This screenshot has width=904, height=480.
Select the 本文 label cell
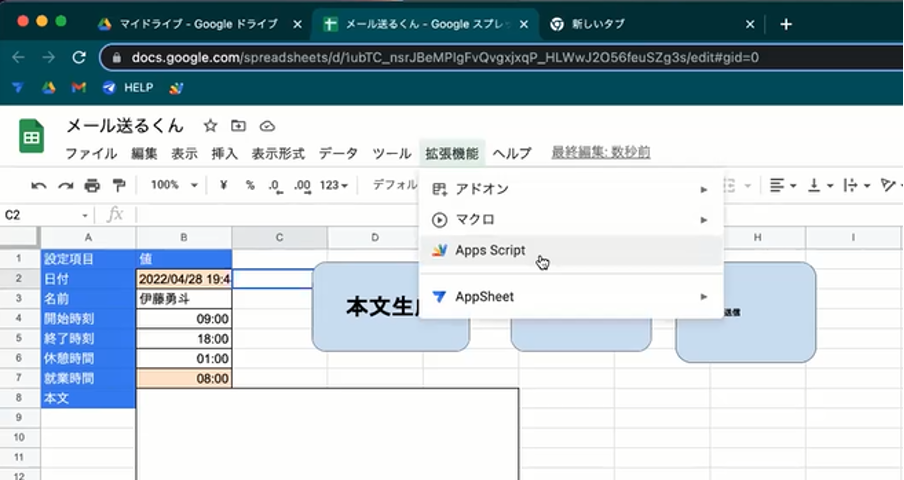pos(88,398)
